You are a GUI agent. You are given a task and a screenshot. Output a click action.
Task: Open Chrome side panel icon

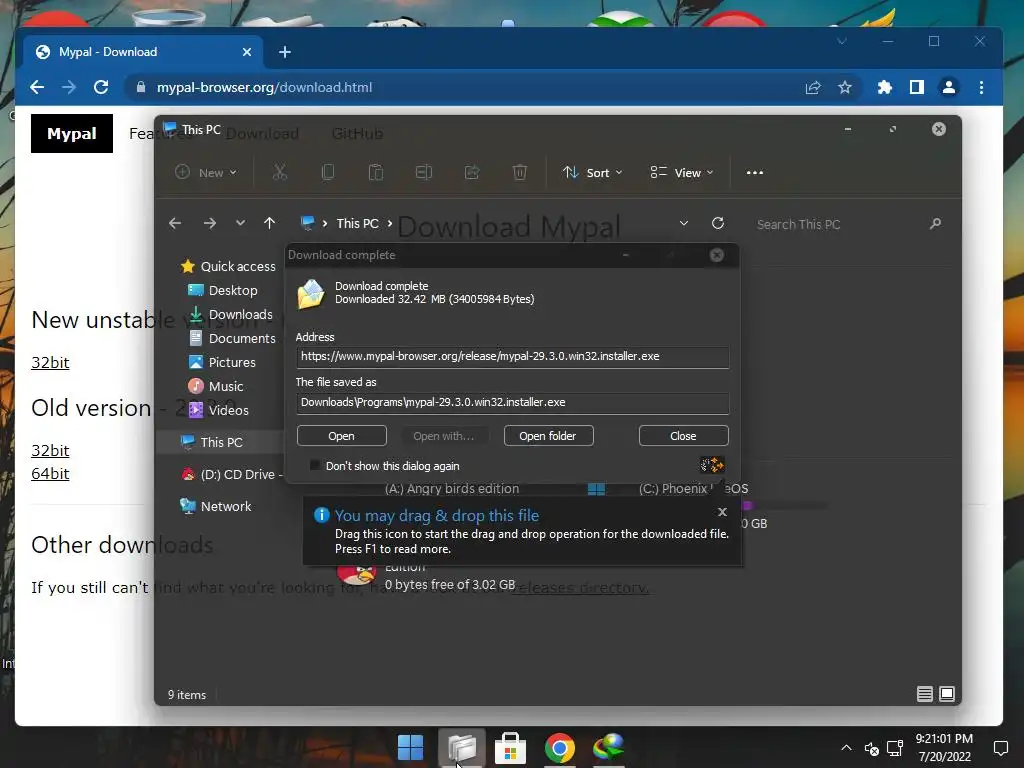point(917,87)
